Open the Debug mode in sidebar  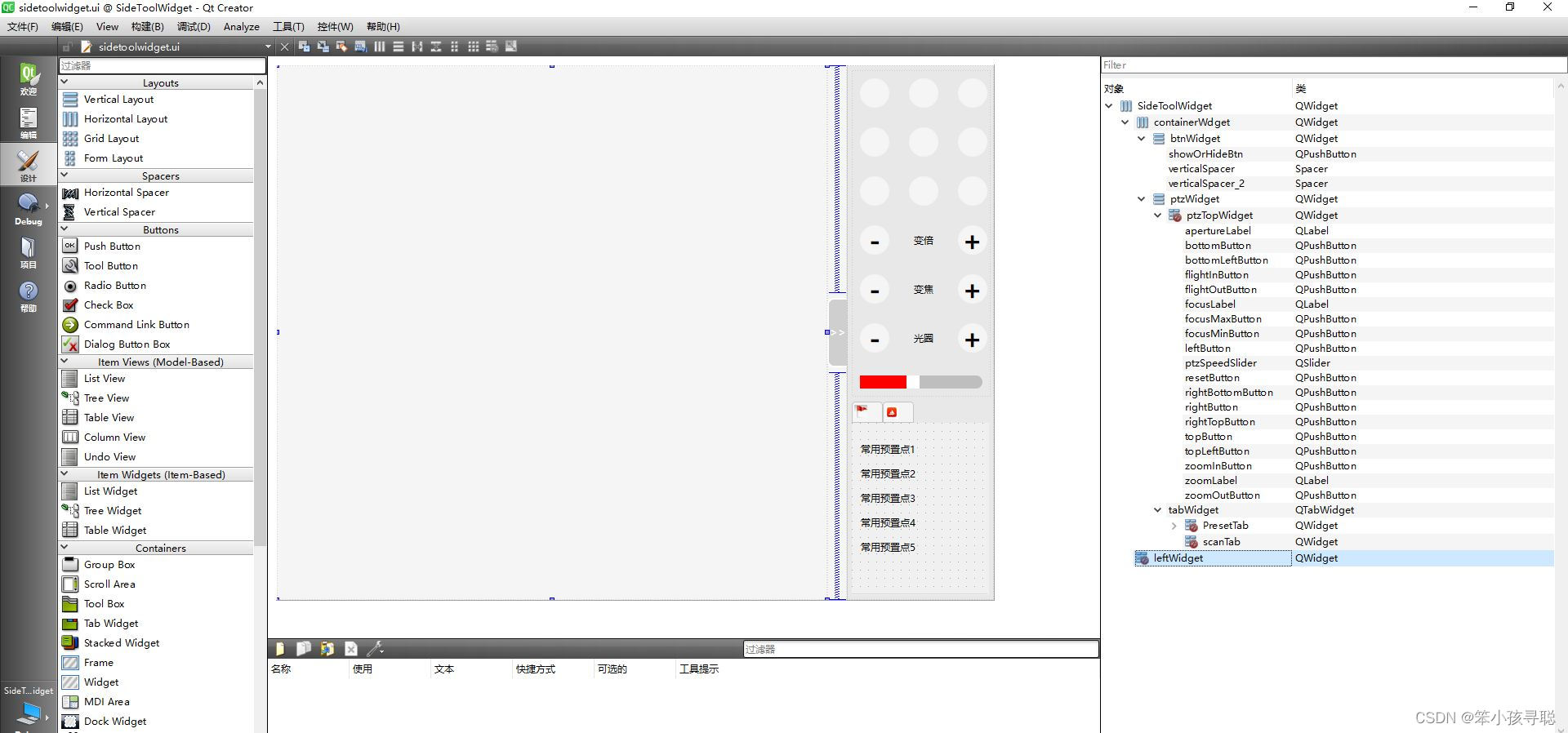[x=29, y=209]
